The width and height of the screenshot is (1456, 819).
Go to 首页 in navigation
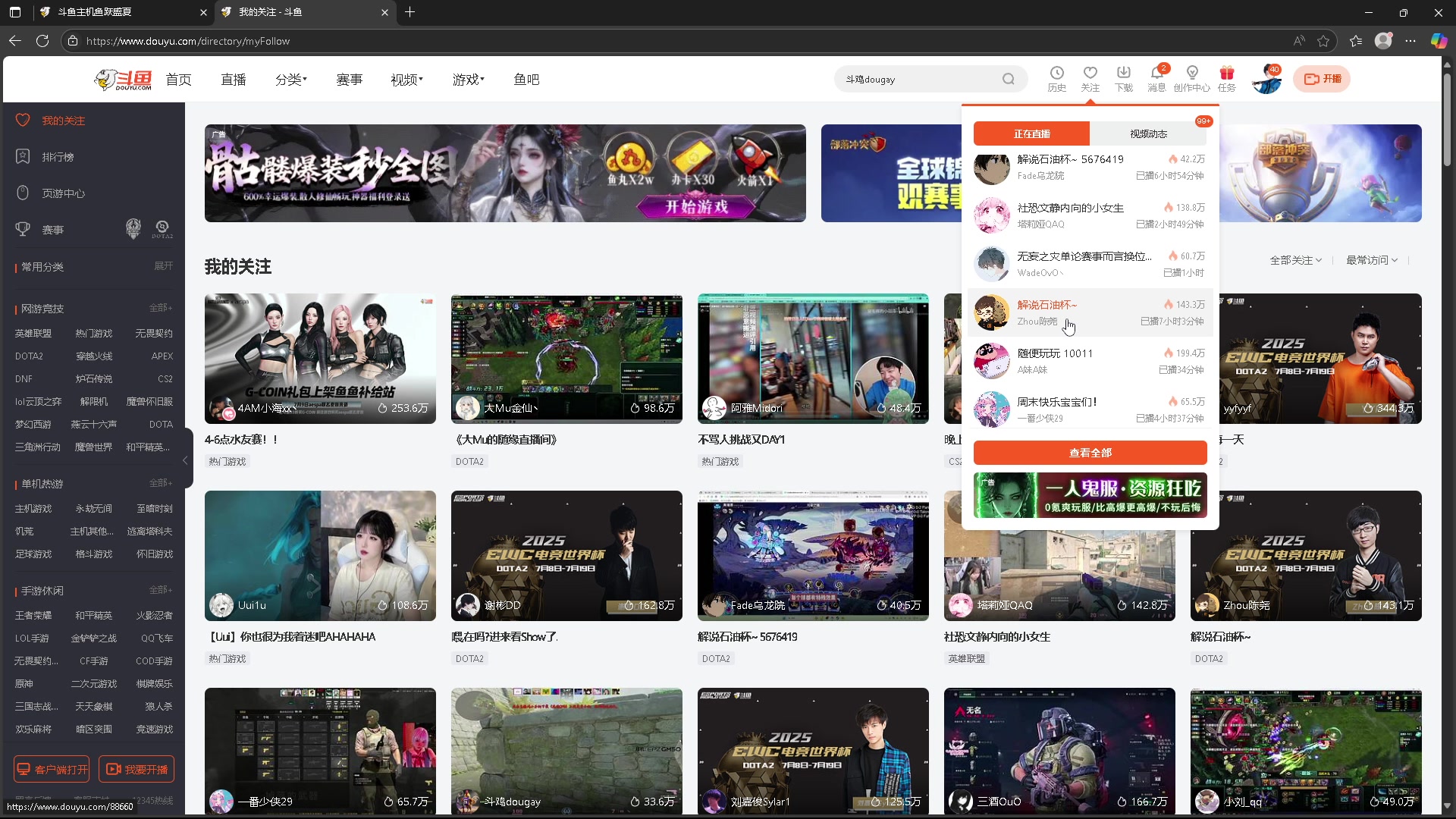click(x=179, y=80)
